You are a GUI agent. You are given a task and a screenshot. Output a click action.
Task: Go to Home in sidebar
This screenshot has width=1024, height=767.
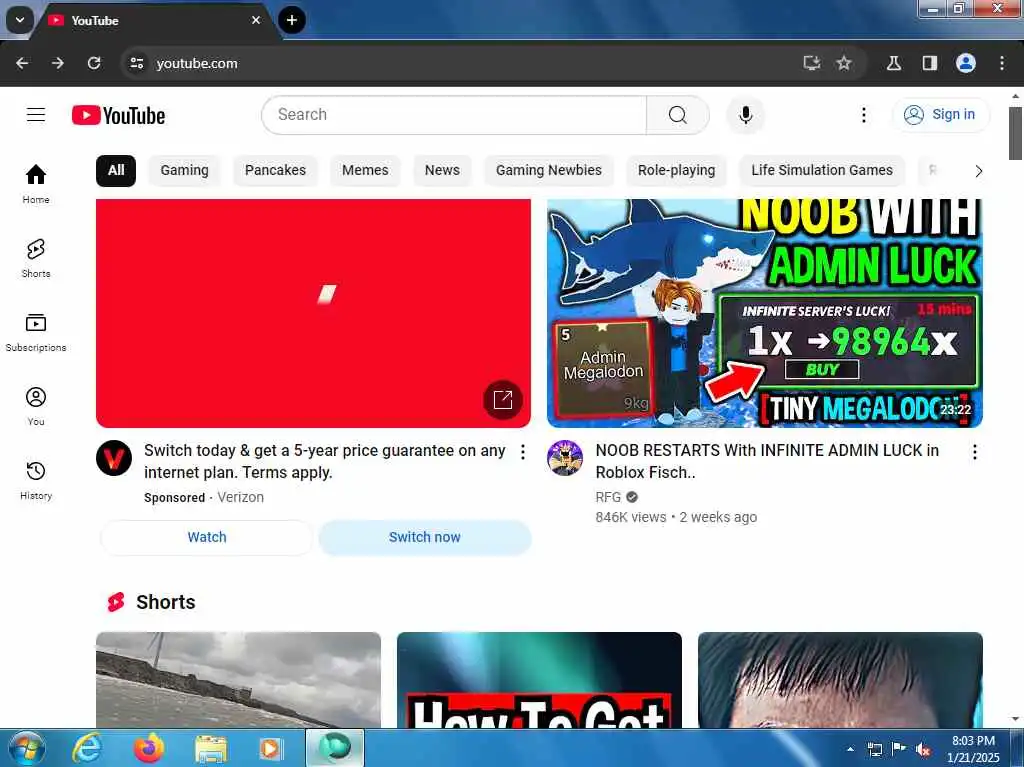pos(36,184)
